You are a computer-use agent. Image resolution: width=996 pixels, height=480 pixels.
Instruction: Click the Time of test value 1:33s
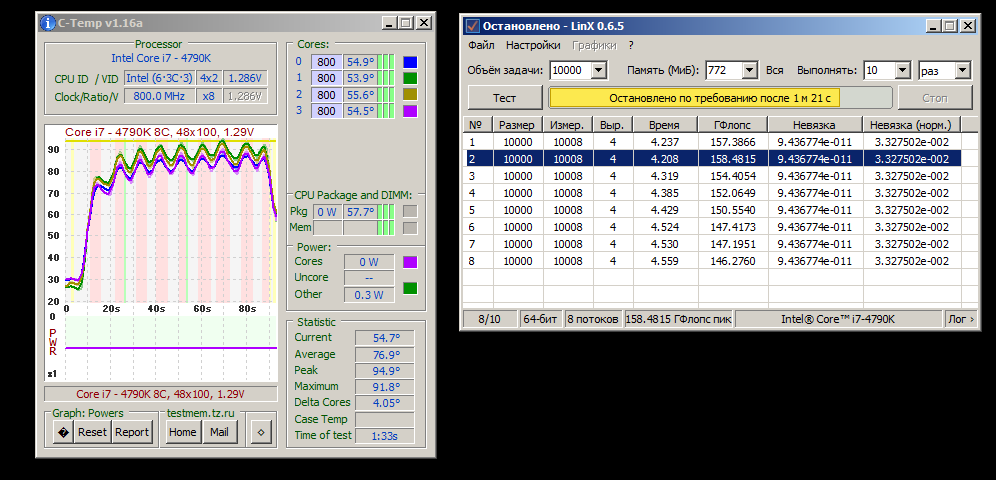384,436
